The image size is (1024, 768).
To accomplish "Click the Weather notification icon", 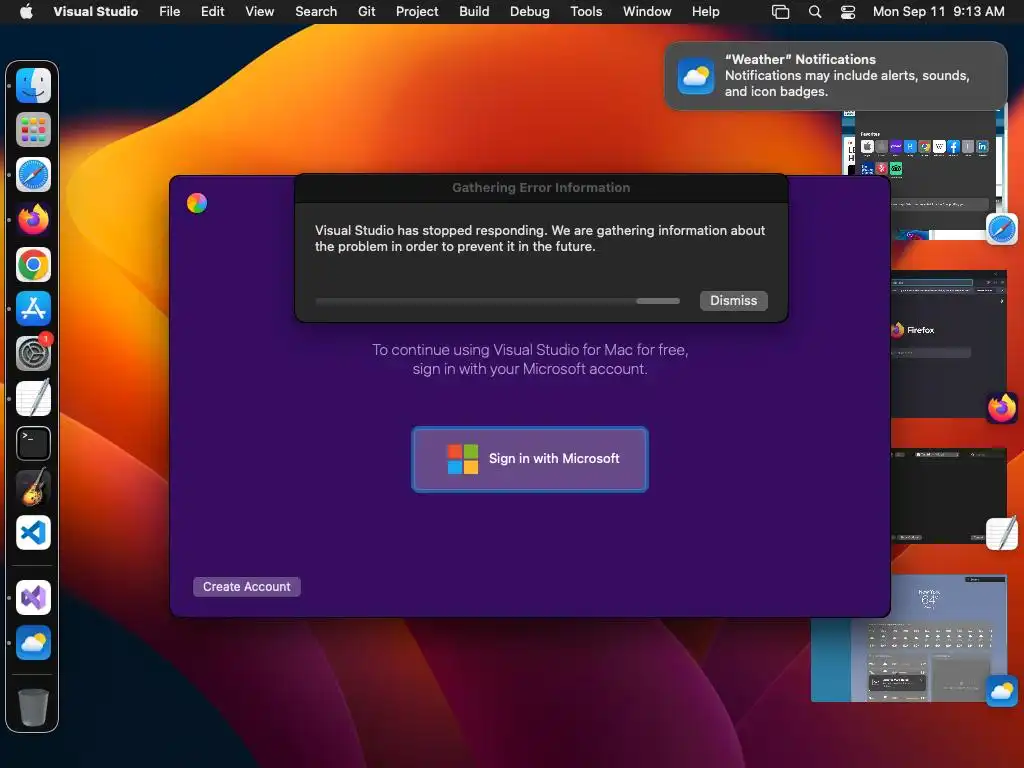I will 696,76.
